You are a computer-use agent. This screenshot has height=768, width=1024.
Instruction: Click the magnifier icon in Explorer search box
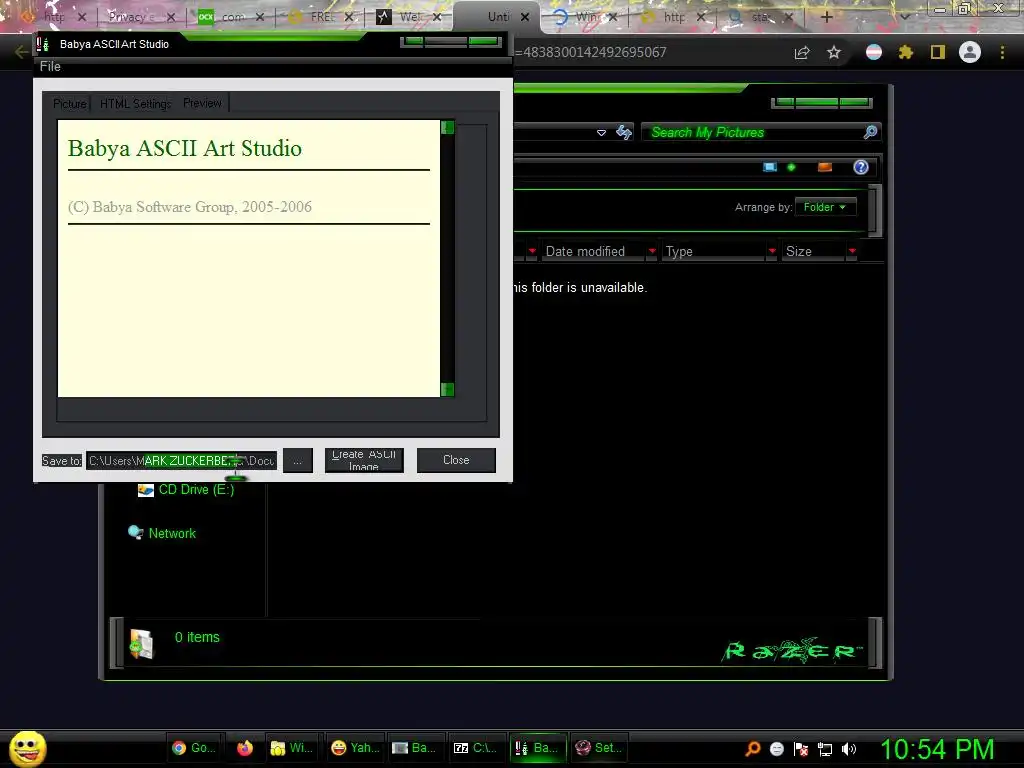click(x=871, y=132)
